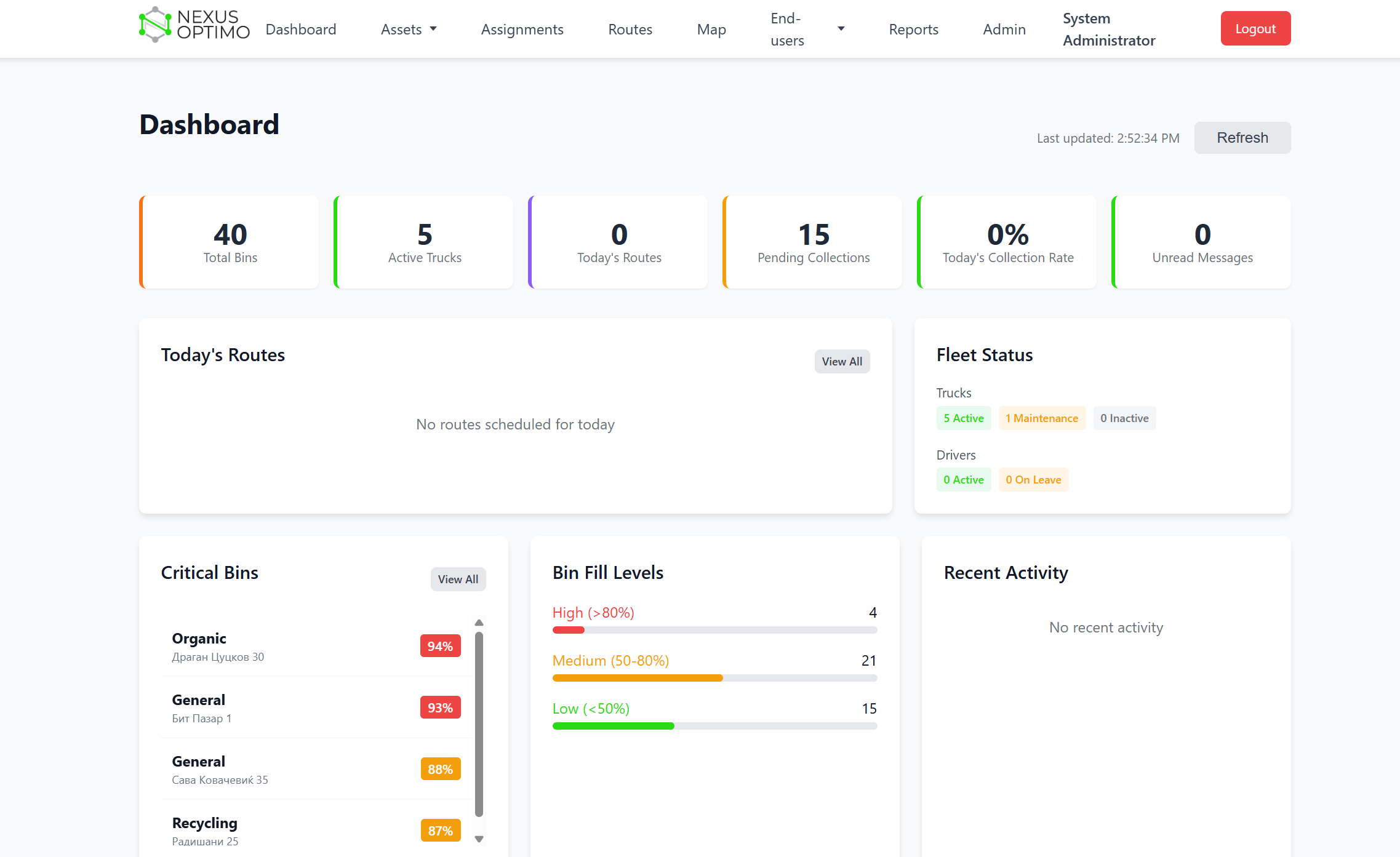Open the Assets dropdown menu

(x=409, y=29)
